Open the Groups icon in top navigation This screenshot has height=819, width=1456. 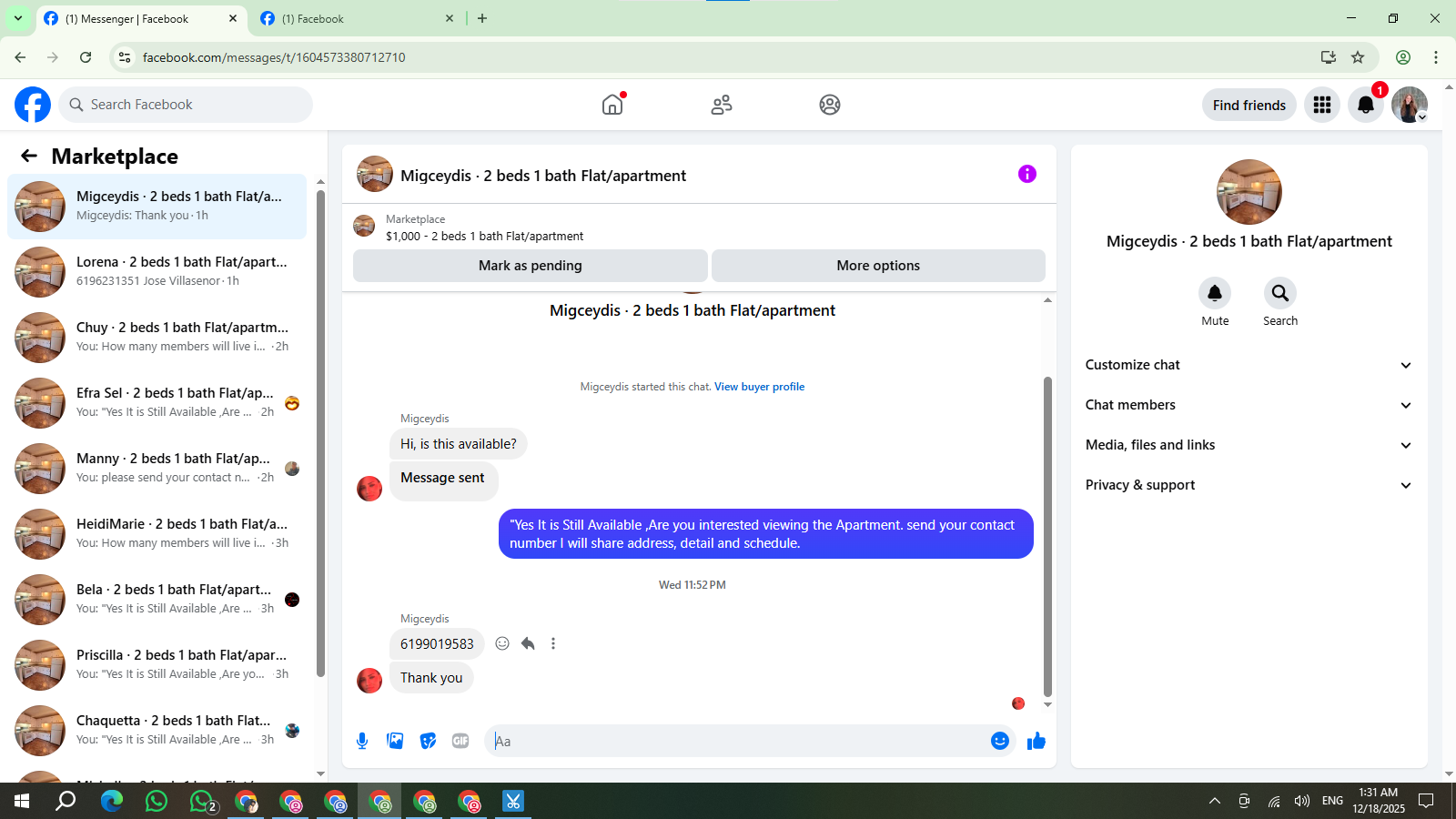830,105
